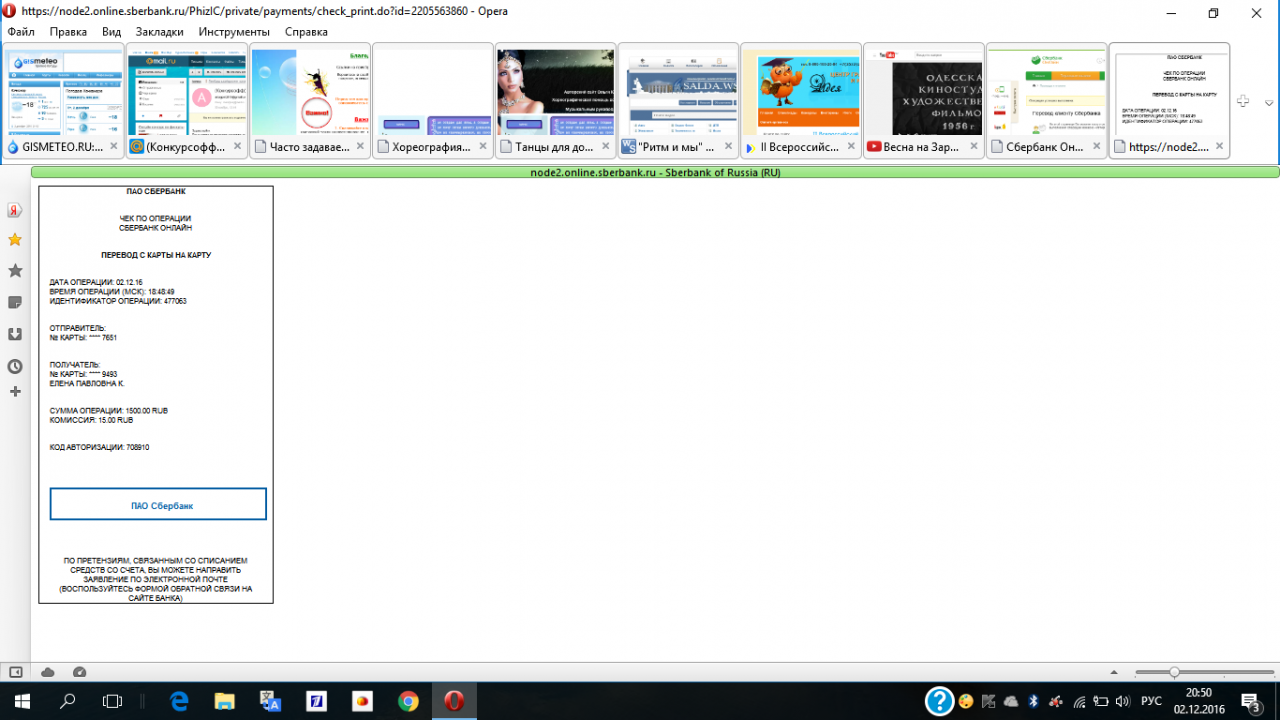
Task: Click the green Sberbank security address bar
Action: point(655,172)
